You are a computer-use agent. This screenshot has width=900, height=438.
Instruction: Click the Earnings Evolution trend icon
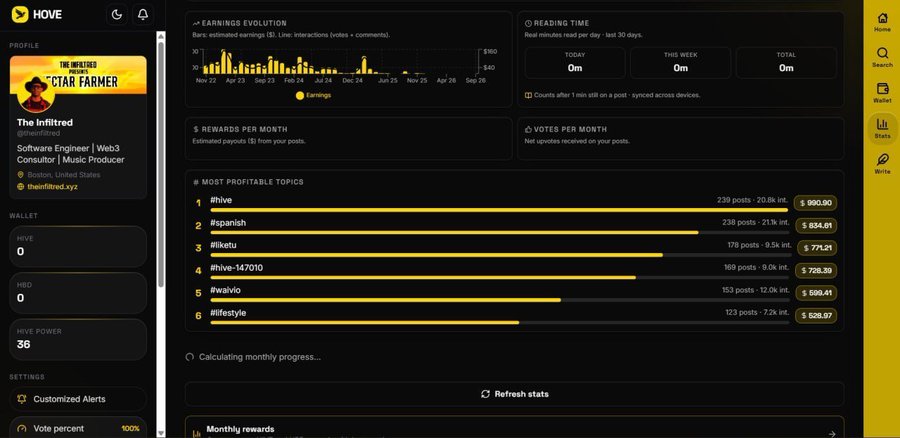pyautogui.click(x=196, y=24)
